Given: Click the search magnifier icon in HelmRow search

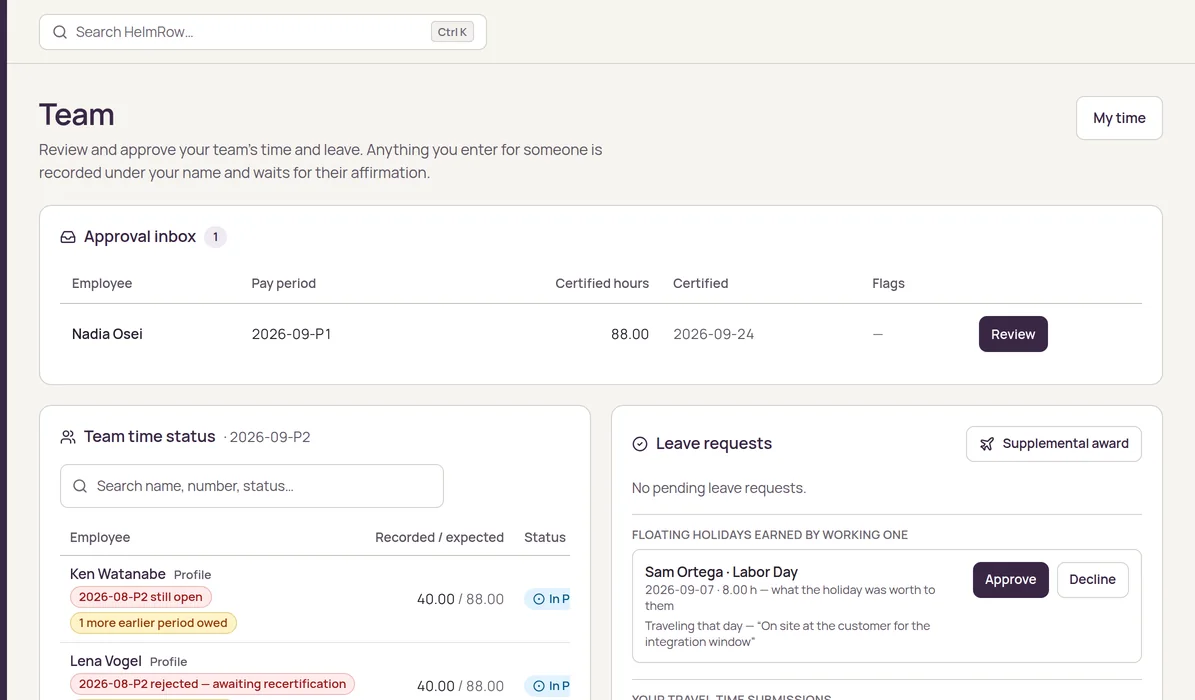Looking at the screenshot, I should click(59, 32).
